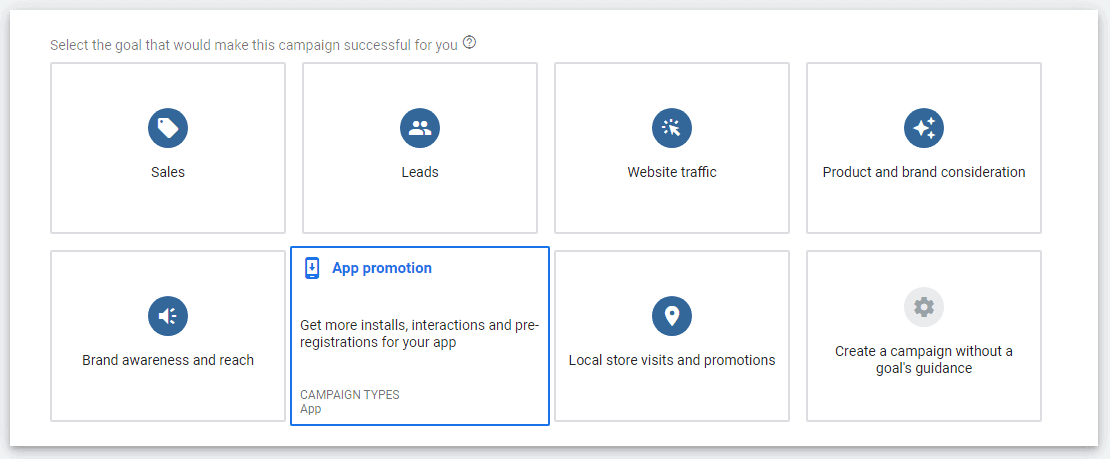
Task: Choose the sparkle icon for brand consideration
Action: pos(924,128)
